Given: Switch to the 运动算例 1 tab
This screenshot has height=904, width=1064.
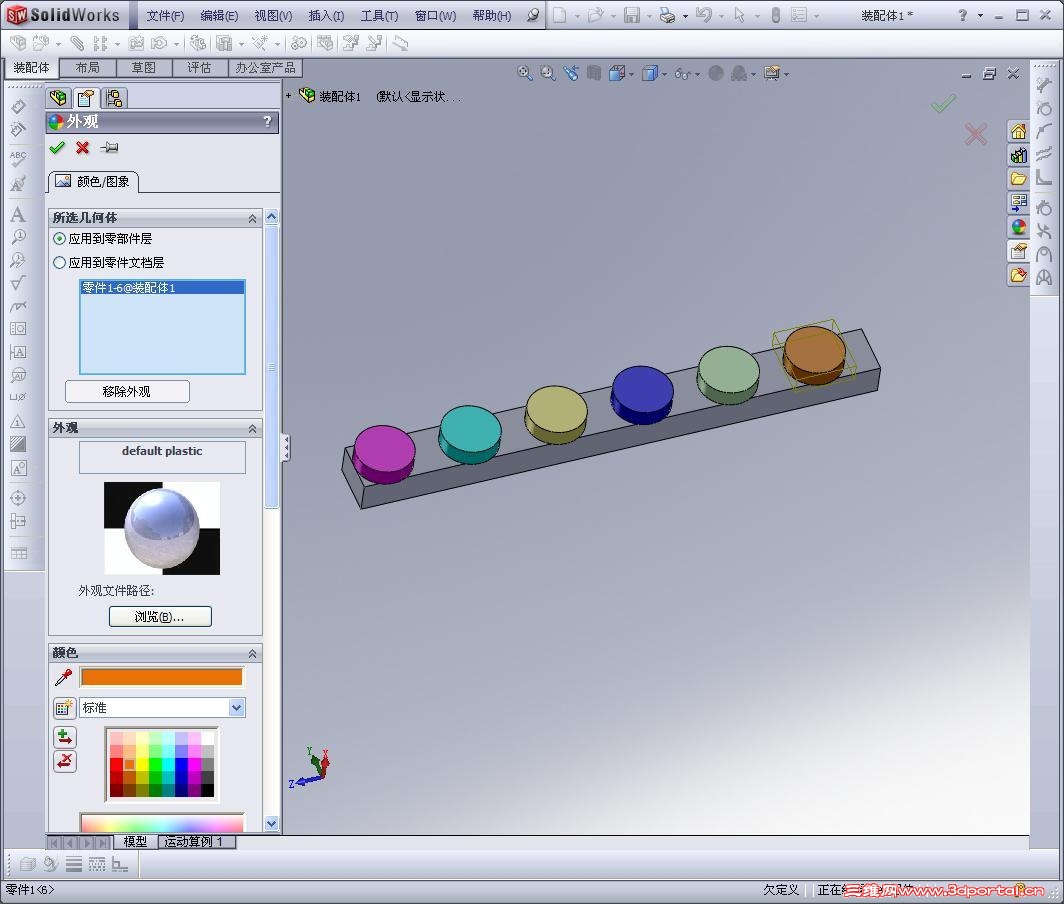Looking at the screenshot, I should pyautogui.click(x=196, y=842).
